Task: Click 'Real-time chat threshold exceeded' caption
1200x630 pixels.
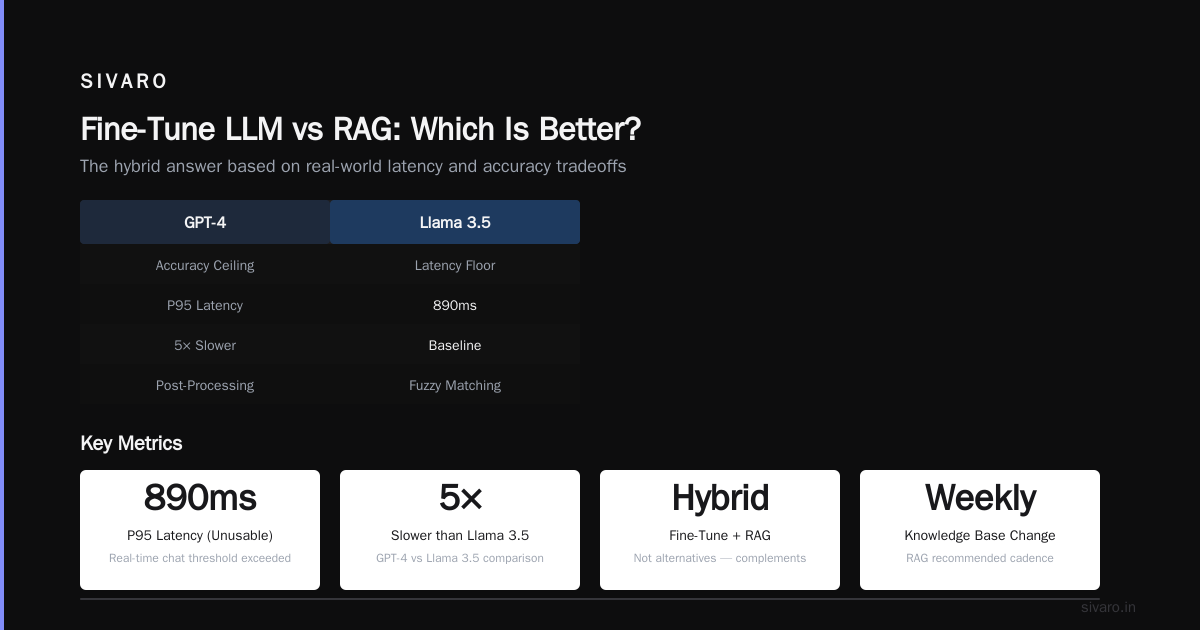Action: tap(200, 558)
